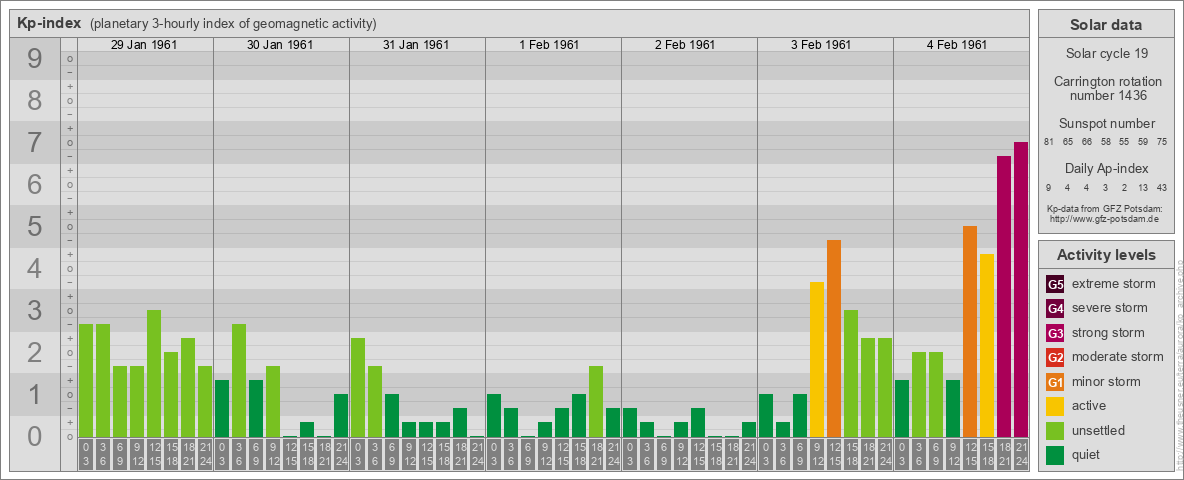
Task: Click the '1 Feb 1961' date header
Action: [549, 45]
